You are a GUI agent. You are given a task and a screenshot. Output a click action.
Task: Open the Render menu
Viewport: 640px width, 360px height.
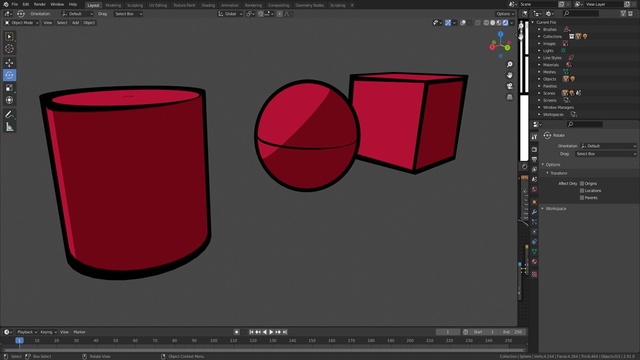coord(40,4)
